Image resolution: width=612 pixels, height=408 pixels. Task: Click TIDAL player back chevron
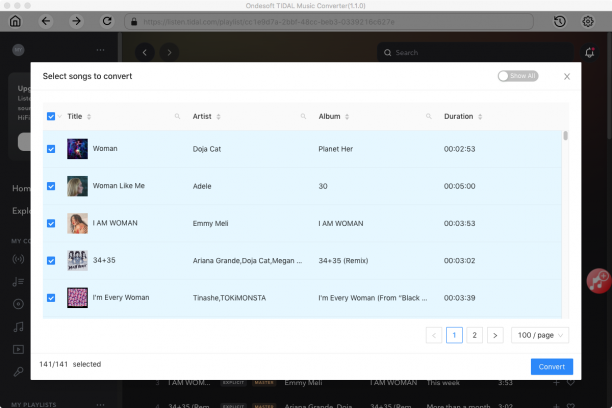click(x=145, y=52)
